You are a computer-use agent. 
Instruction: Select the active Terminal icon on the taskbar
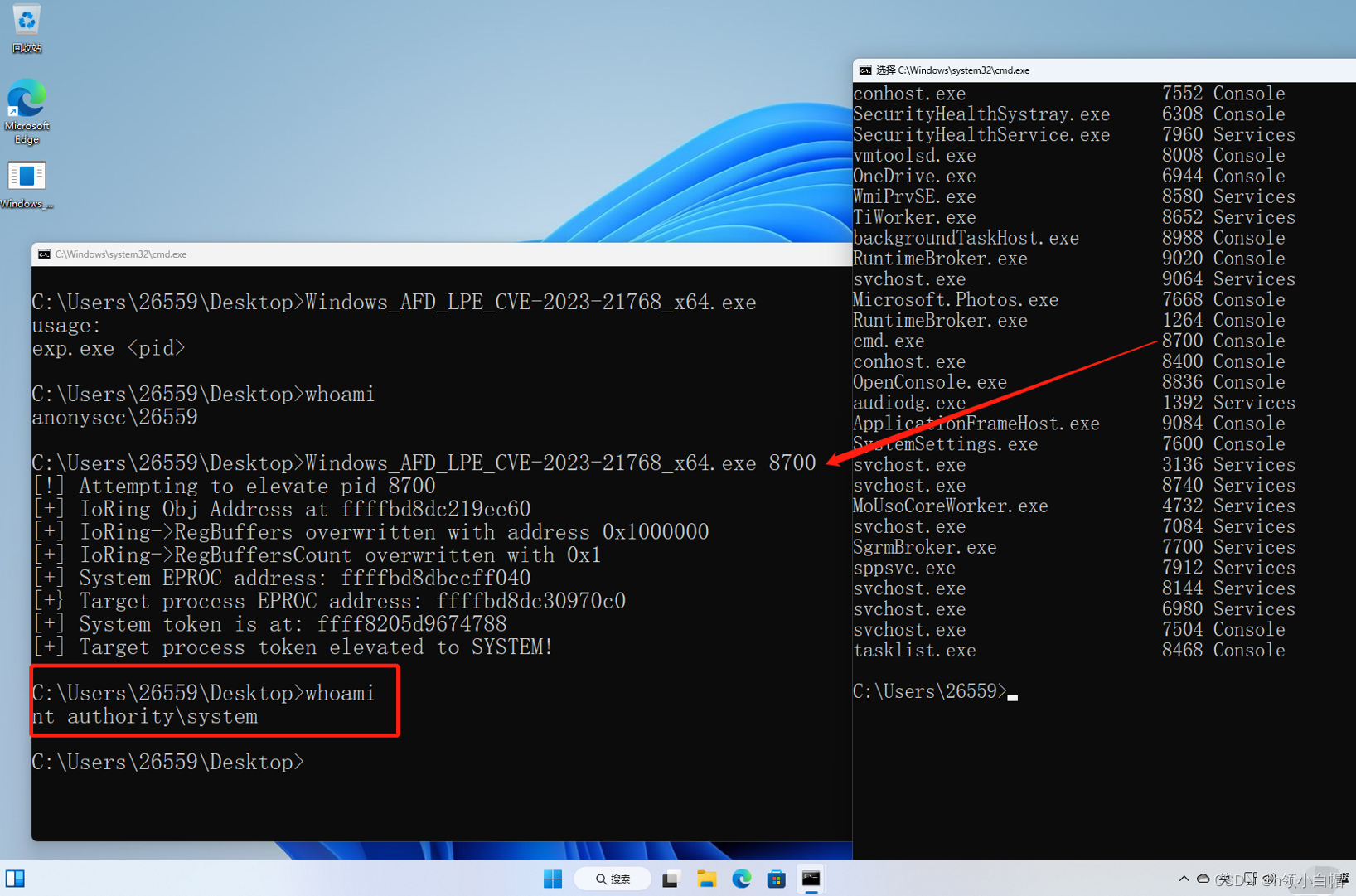coord(811,879)
